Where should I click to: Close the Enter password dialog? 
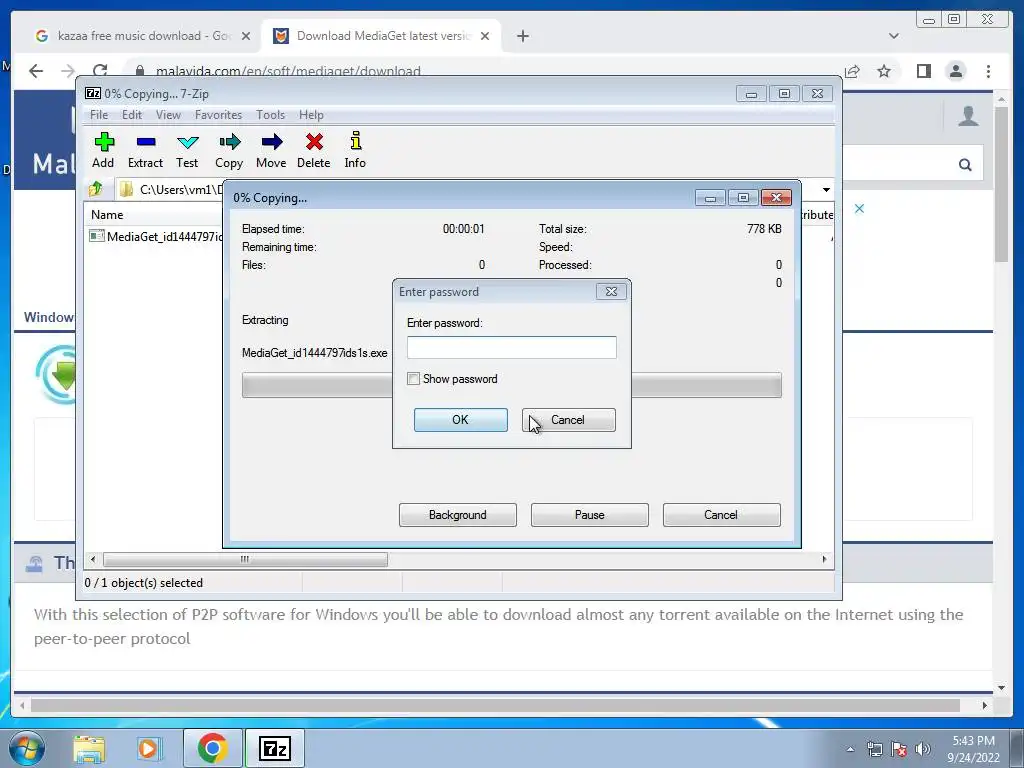(x=611, y=292)
